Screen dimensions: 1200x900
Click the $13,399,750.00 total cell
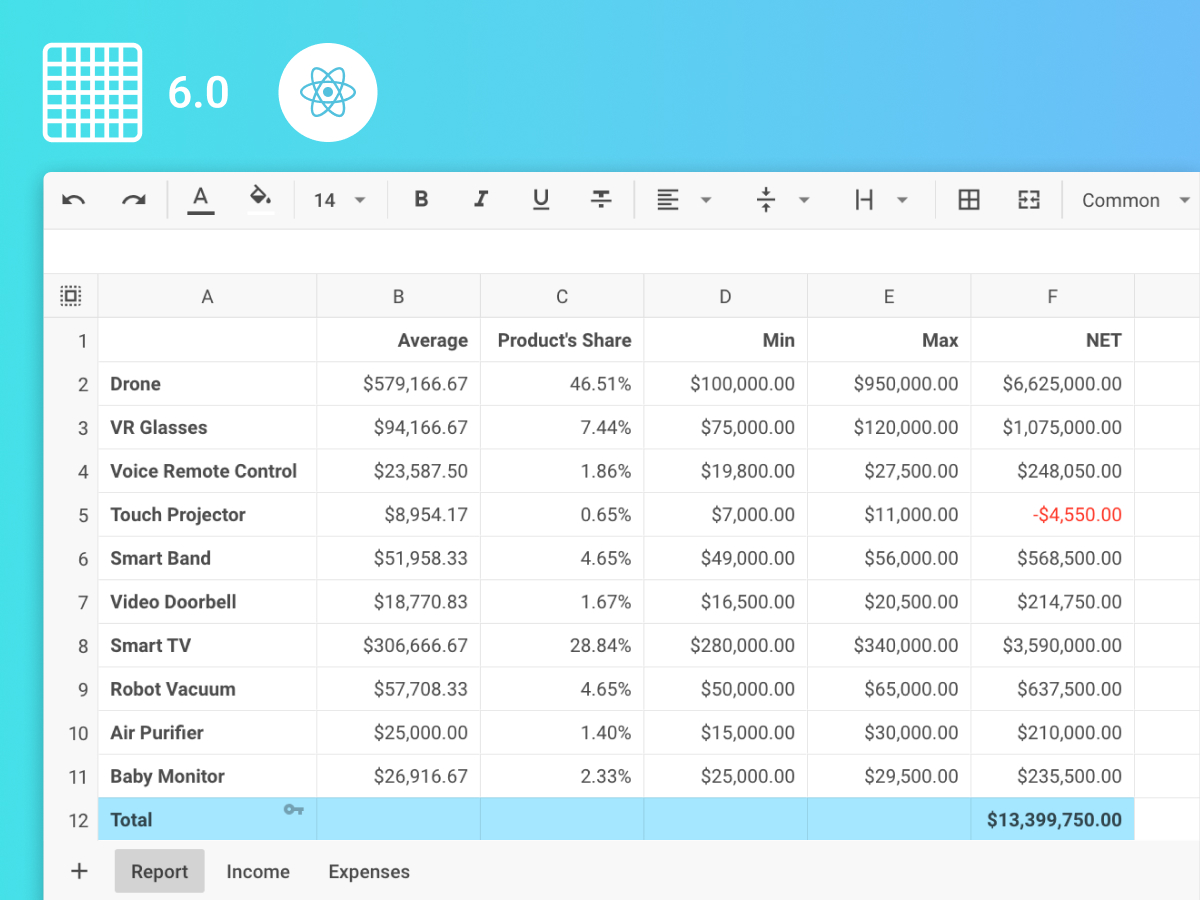point(1053,820)
